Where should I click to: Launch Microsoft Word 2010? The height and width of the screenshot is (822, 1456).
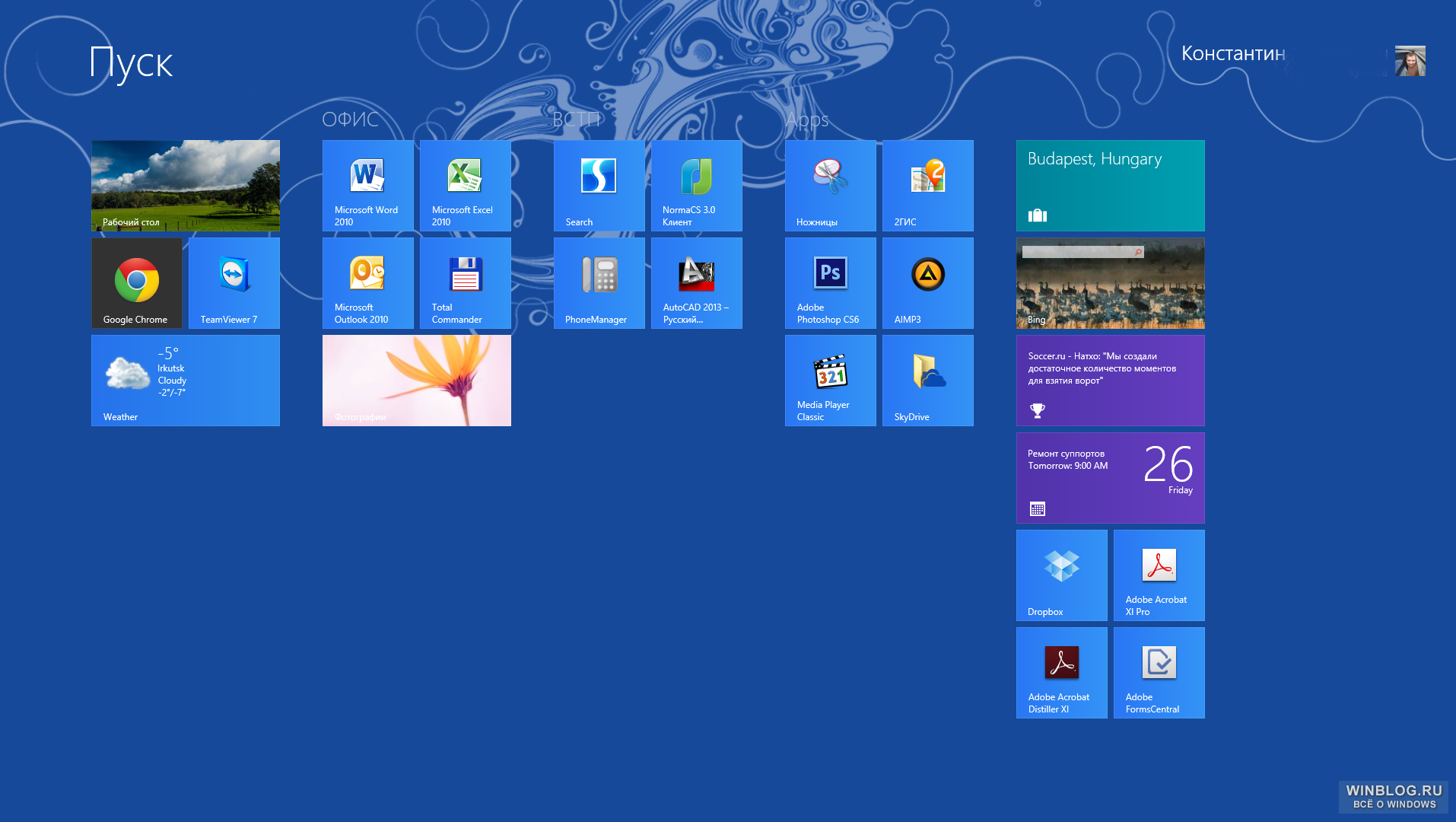click(x=368, y=186)
